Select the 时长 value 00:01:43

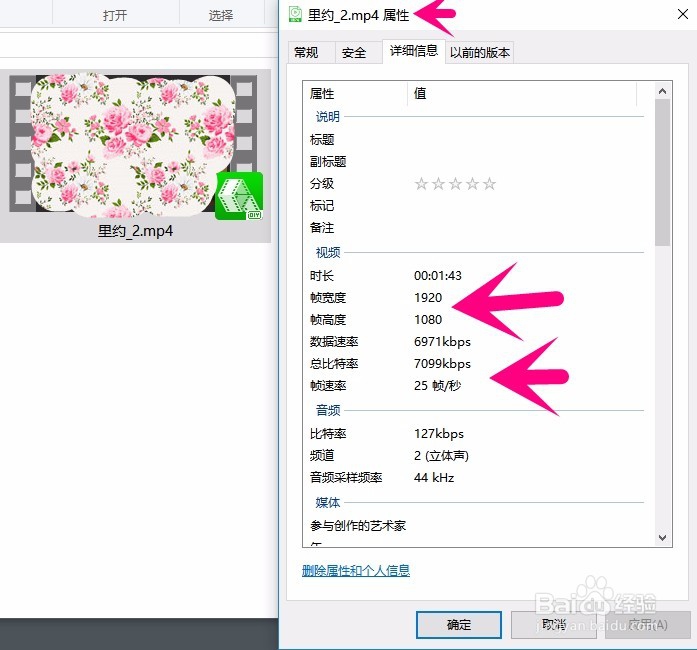(438, 276)
